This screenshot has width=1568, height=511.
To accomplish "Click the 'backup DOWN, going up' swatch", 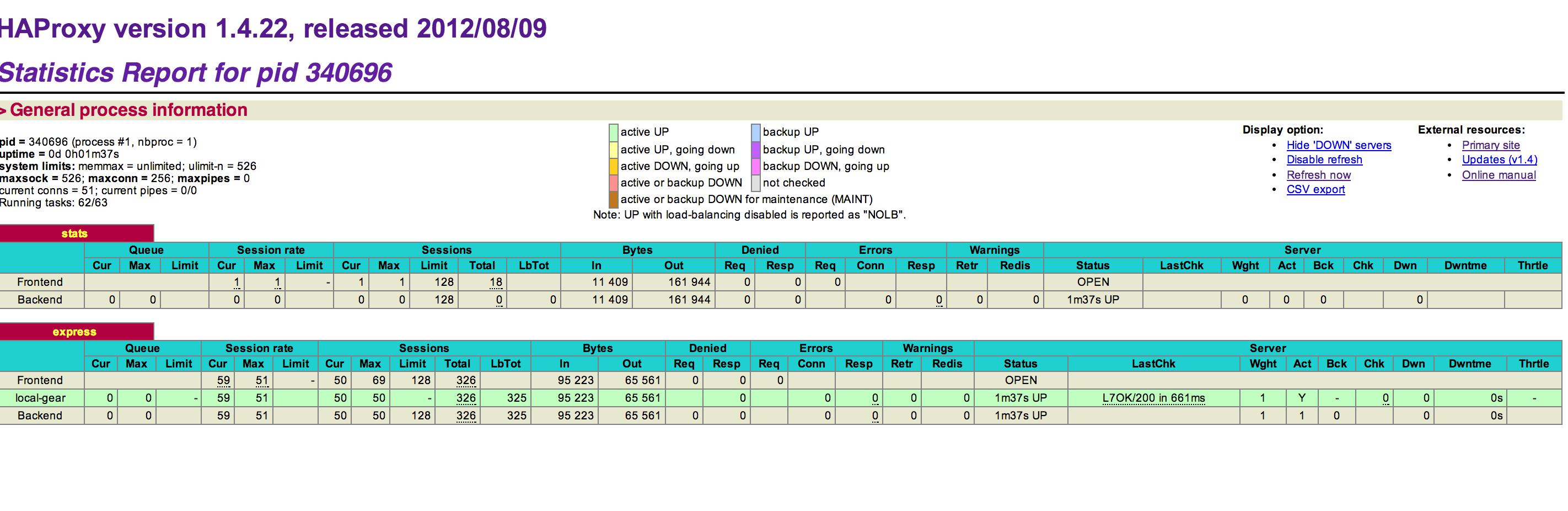I will click(756, 166).
